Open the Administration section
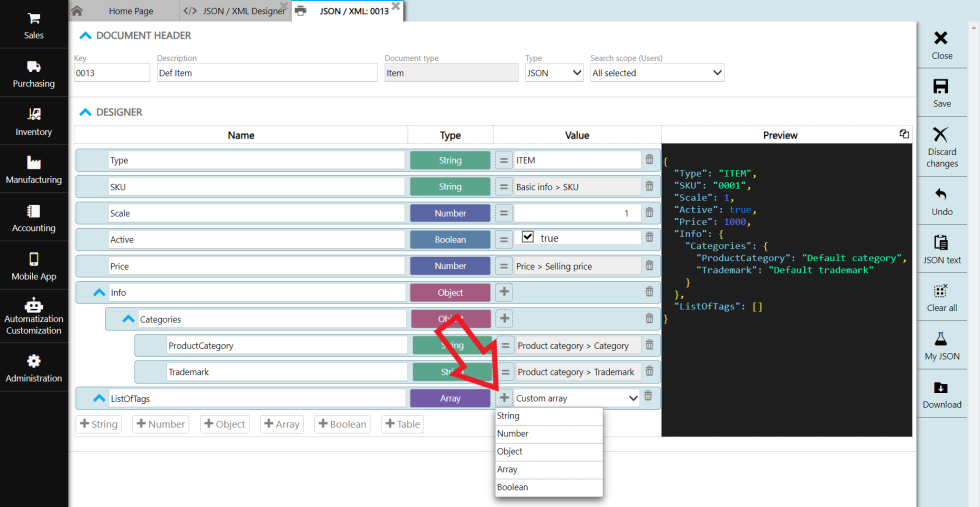Screen dimensions: 980x507 pos(34,368)
